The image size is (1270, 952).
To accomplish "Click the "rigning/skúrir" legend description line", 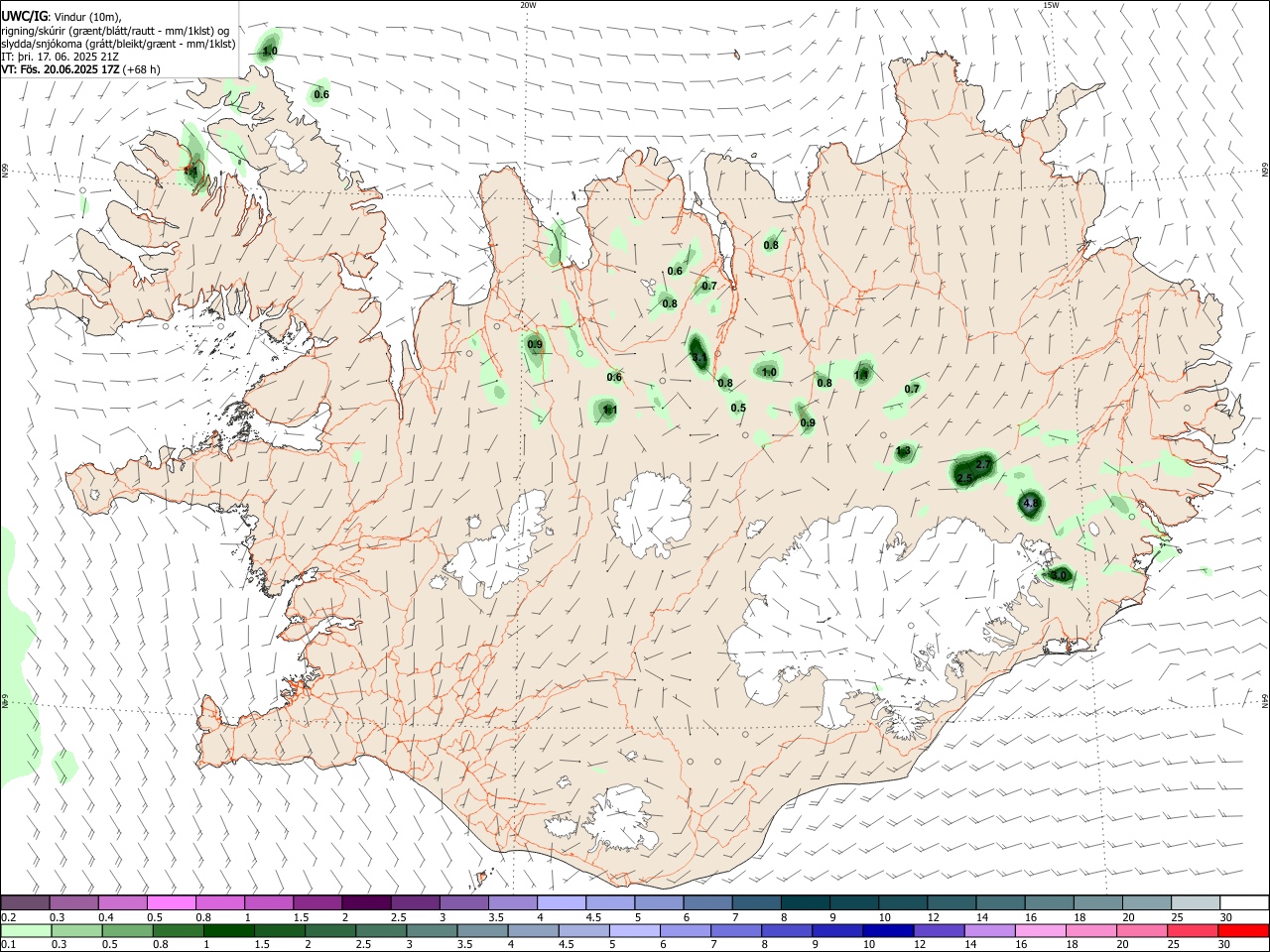I will tap(115, 30).
